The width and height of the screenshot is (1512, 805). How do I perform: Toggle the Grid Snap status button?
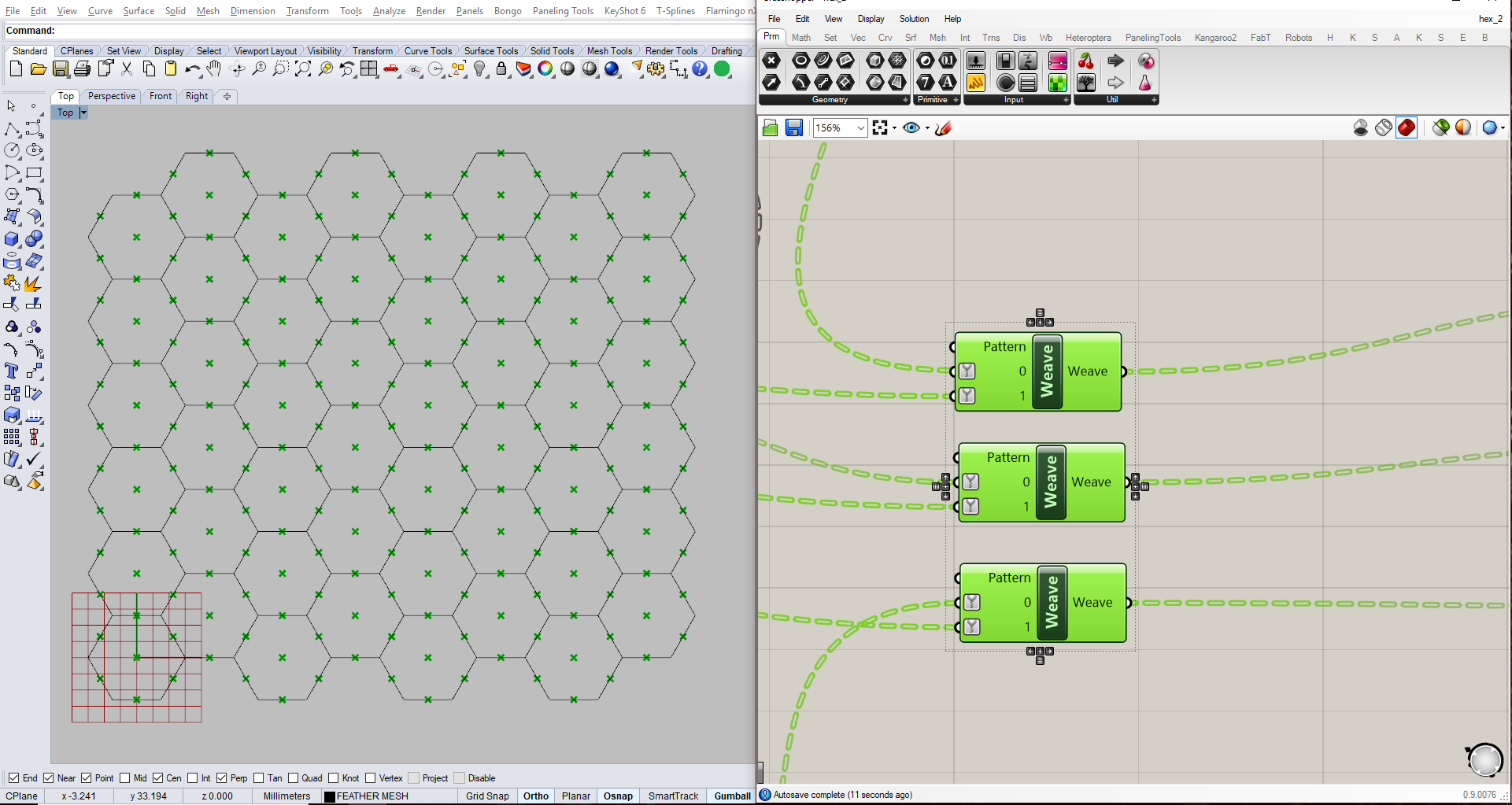coord(487,796)
